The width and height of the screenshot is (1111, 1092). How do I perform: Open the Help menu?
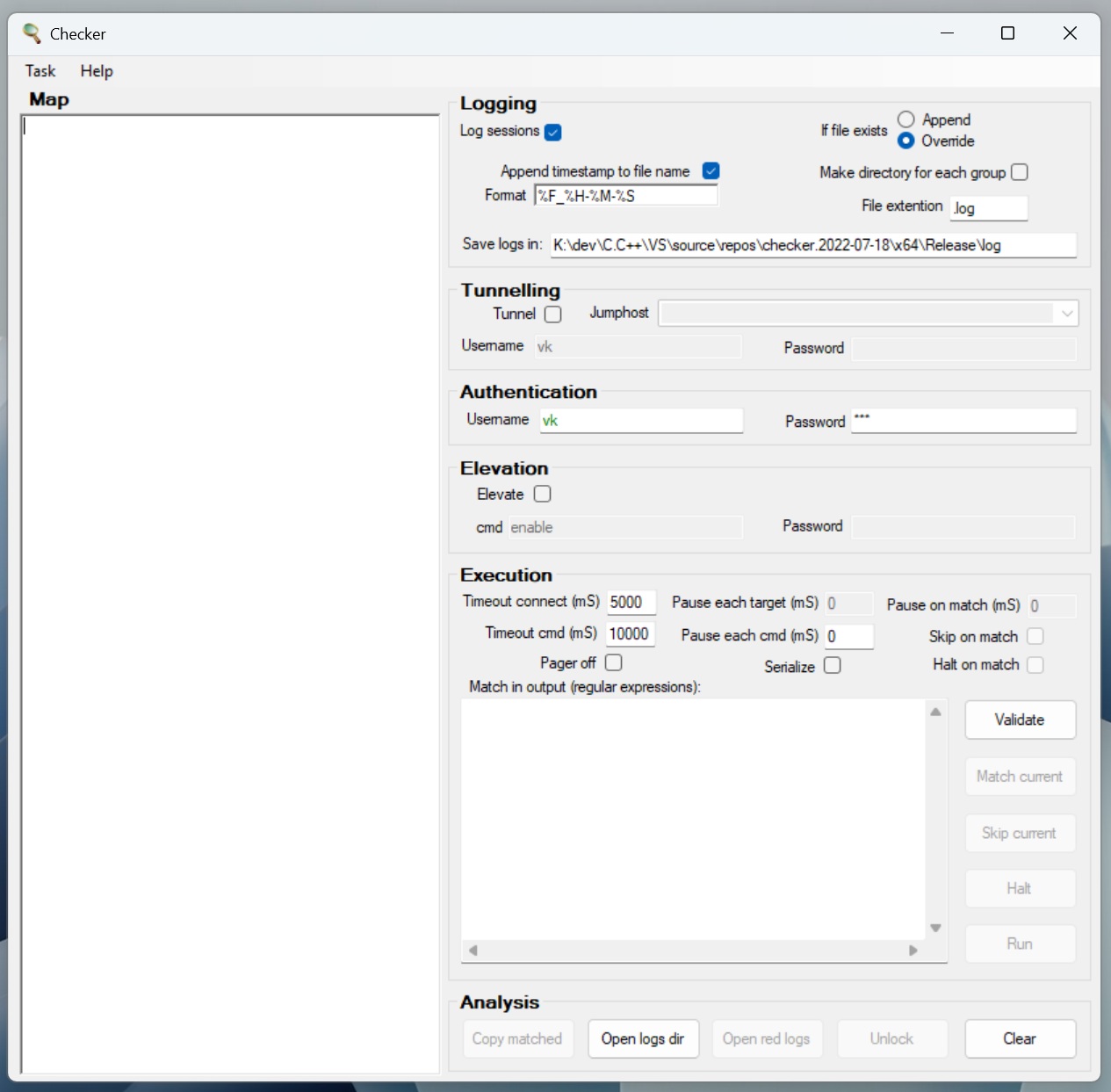(x=97, y=71)
